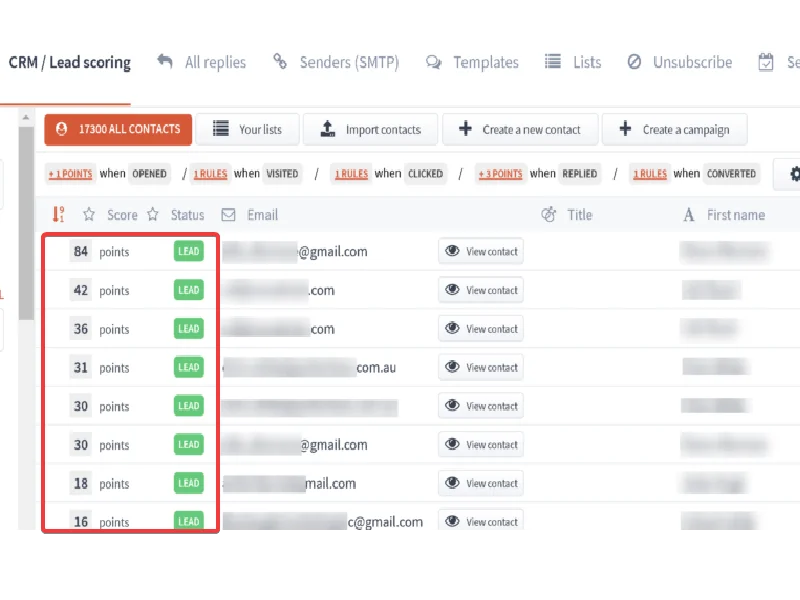Click the link icon next to Senders (SMTP)

tap(280, 61)
